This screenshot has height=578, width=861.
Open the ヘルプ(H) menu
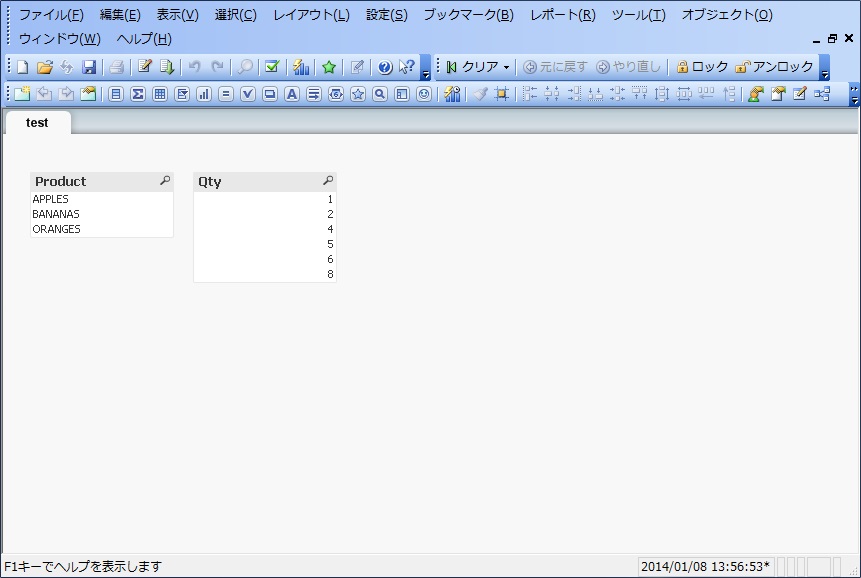point(144,39)
